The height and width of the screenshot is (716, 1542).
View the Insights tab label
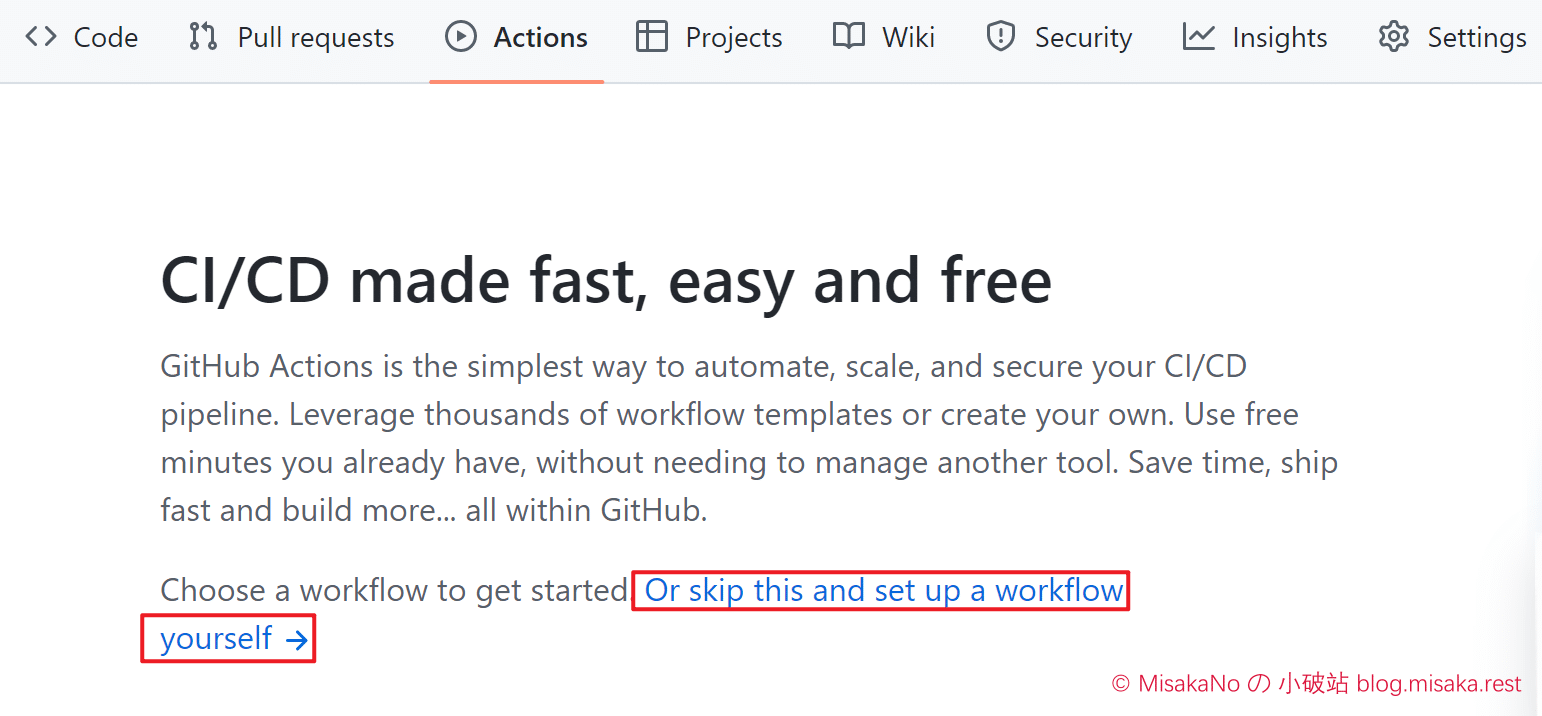tap(1280, 38)
